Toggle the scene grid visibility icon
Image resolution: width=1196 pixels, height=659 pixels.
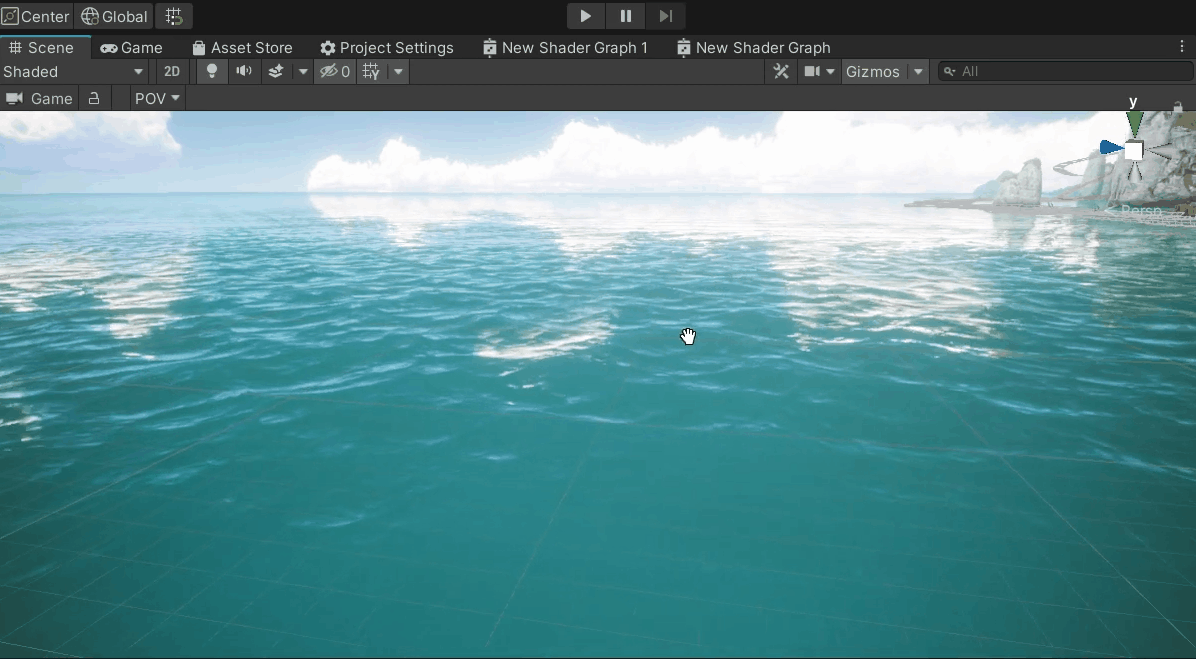(371, 71)
